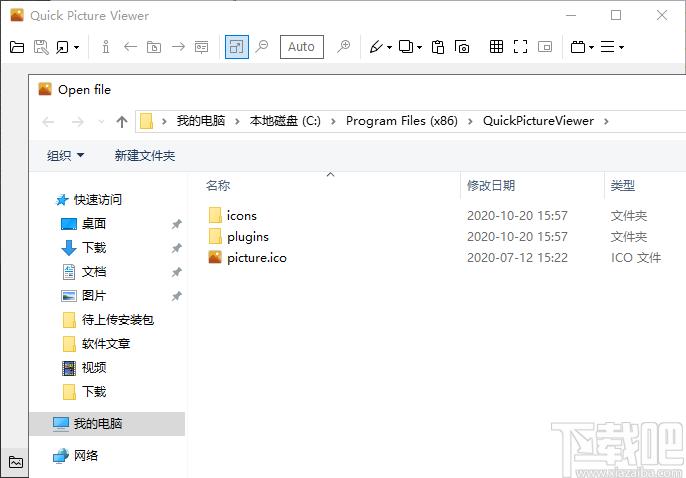Expand the plugins dropdown arrow
Screen dimensions: 686x478
tap(591, 47)
